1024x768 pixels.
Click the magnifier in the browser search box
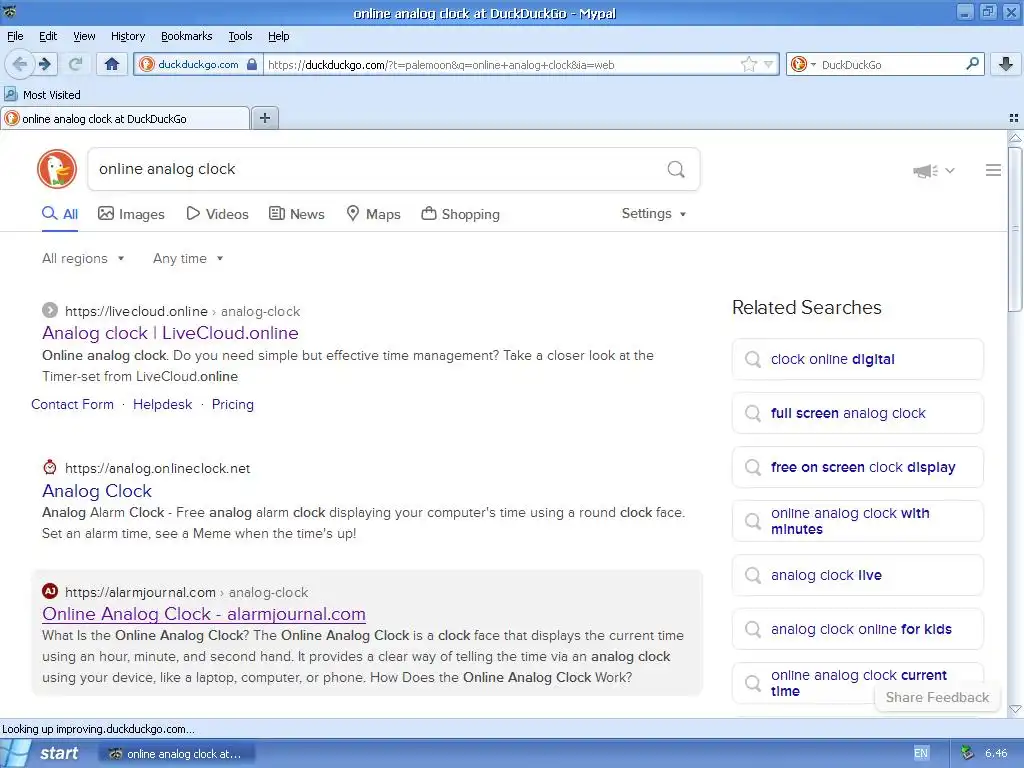(x=972, y=64)
